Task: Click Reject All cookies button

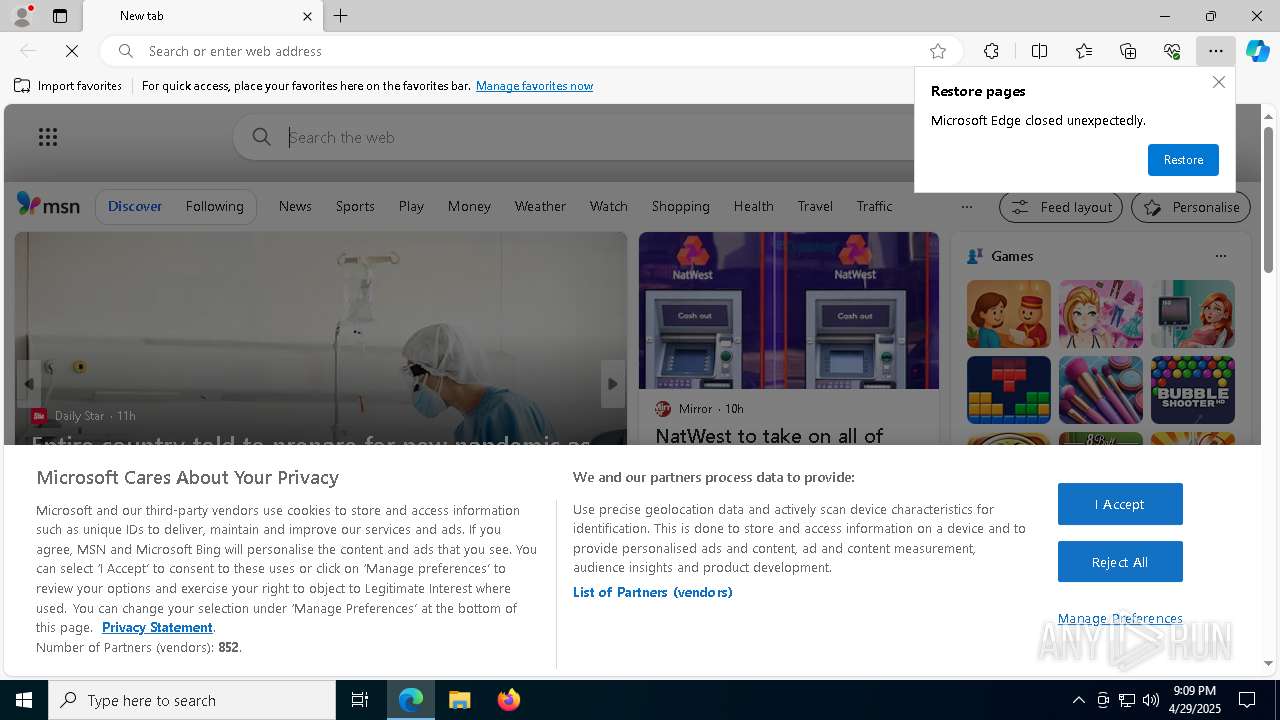Action: (x=1120, y=562)
